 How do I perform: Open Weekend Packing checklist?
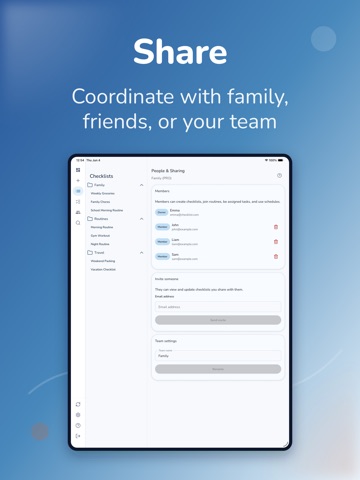[103, 261]
